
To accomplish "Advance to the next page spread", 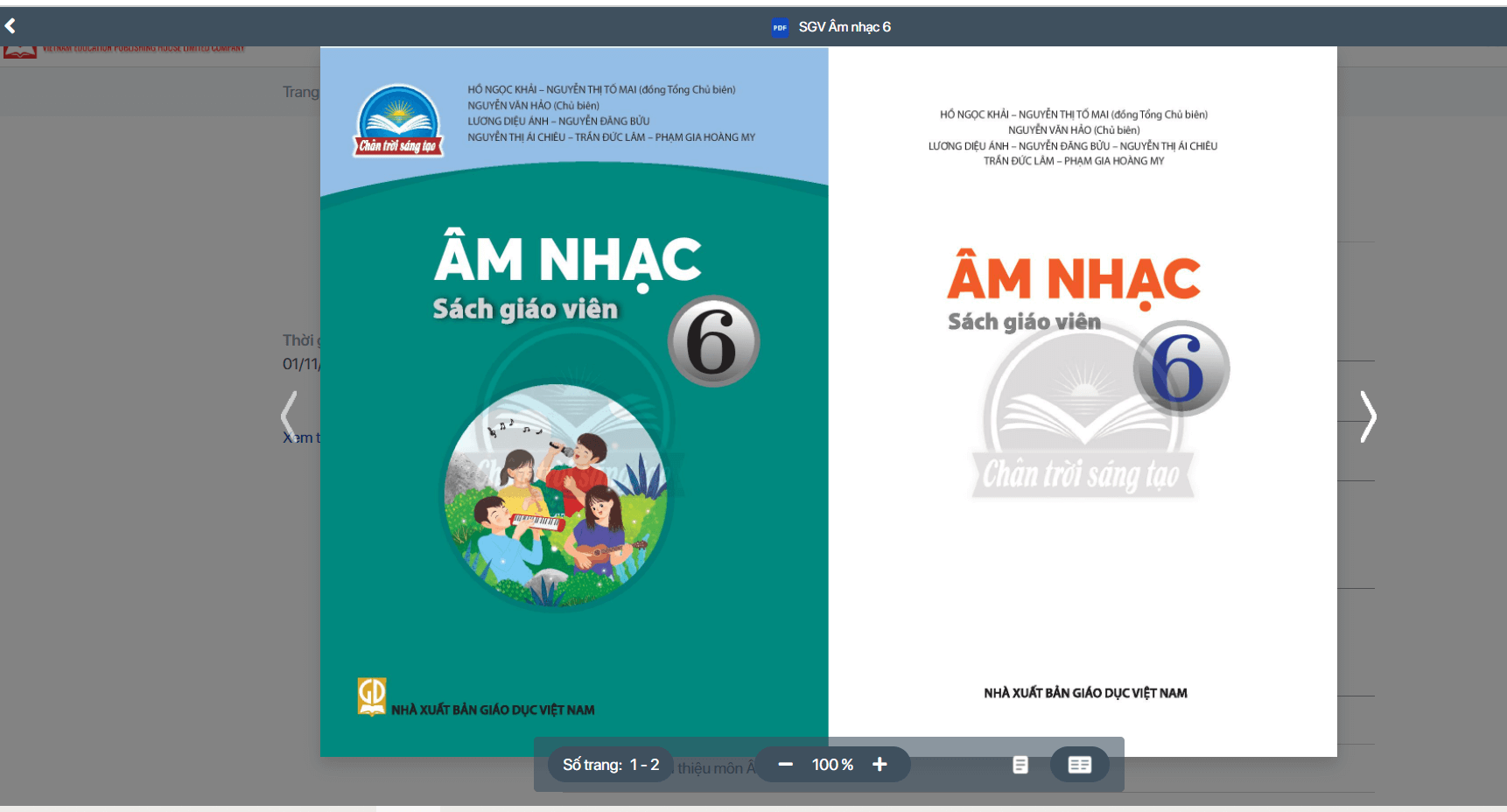I will 1368,416.
